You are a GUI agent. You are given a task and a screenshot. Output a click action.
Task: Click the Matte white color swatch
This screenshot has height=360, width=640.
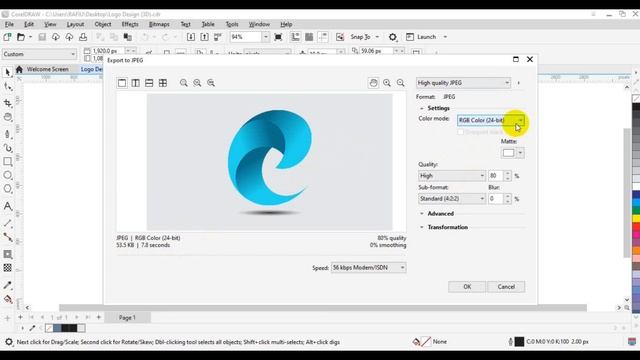[509, 153]
